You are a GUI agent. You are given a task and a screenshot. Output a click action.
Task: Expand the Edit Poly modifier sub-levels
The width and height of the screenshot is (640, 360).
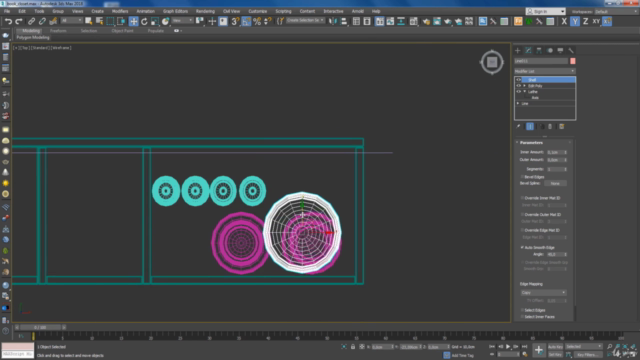524,86
